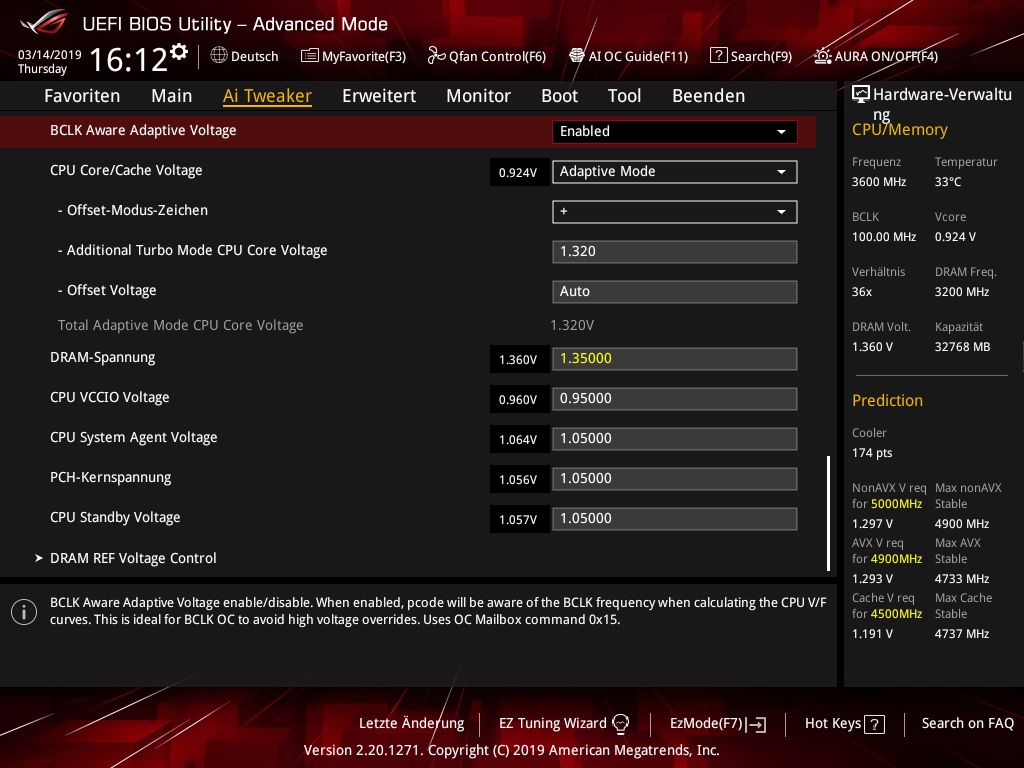Click the CPU/Memory section heading
The width and height of the screenshot is (1024, 768).
click(x=899, y=130)
